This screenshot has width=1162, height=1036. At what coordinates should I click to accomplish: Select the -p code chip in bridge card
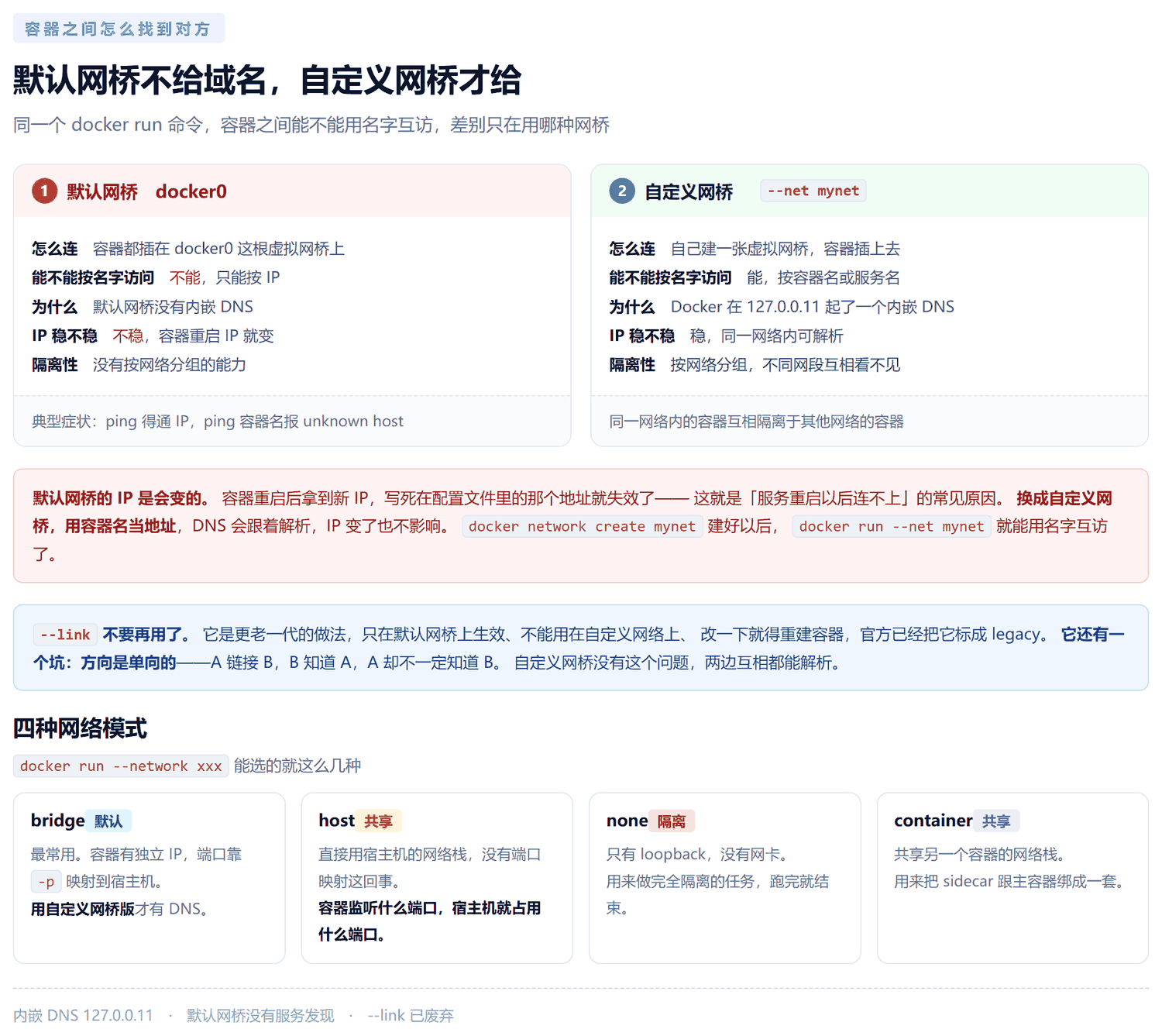pyautogui.click(x=46, y=882)
